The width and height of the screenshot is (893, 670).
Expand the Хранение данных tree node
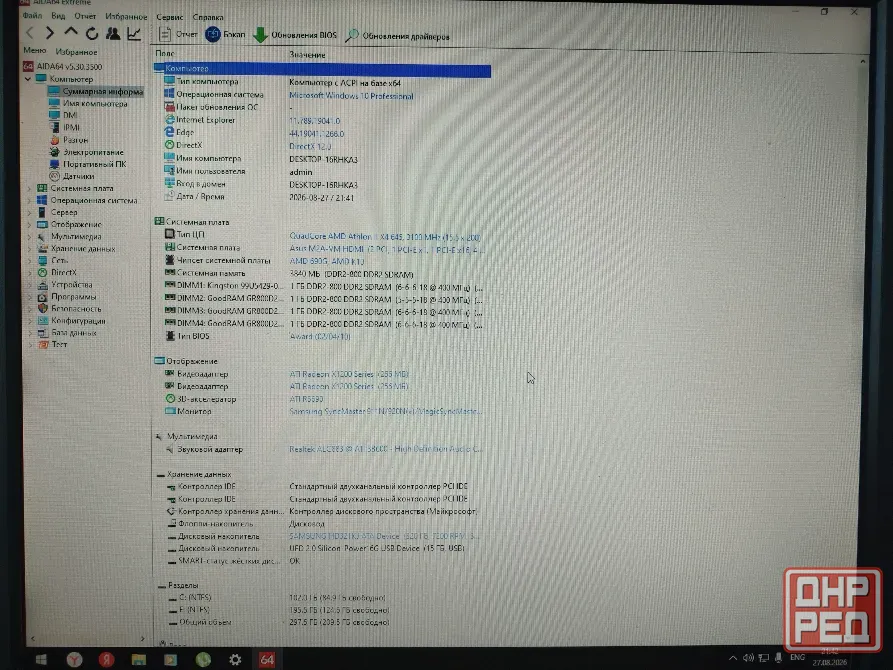[x=30, y=248]
